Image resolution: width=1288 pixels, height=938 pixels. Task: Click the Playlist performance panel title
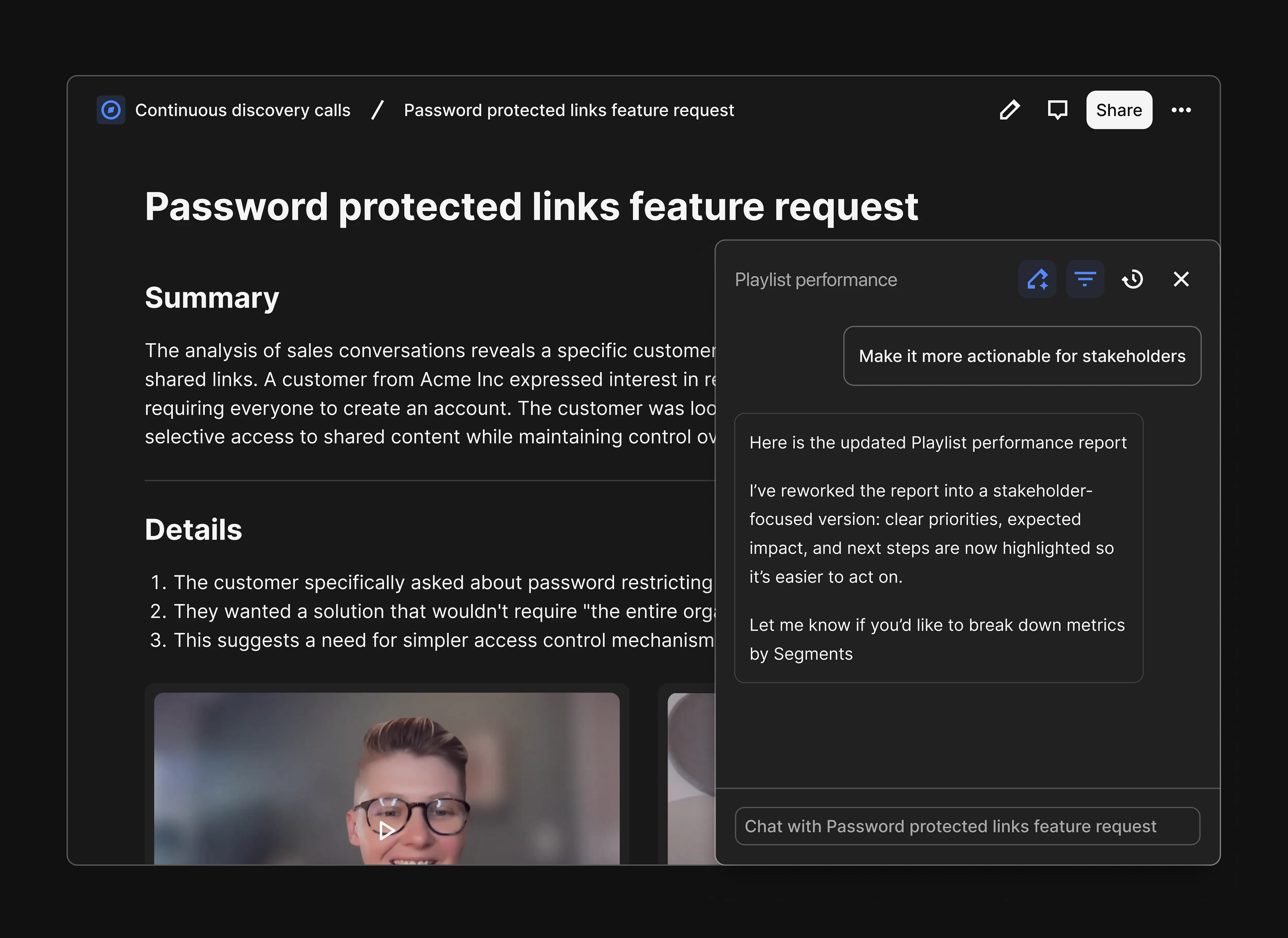click(x=816, y=279)
